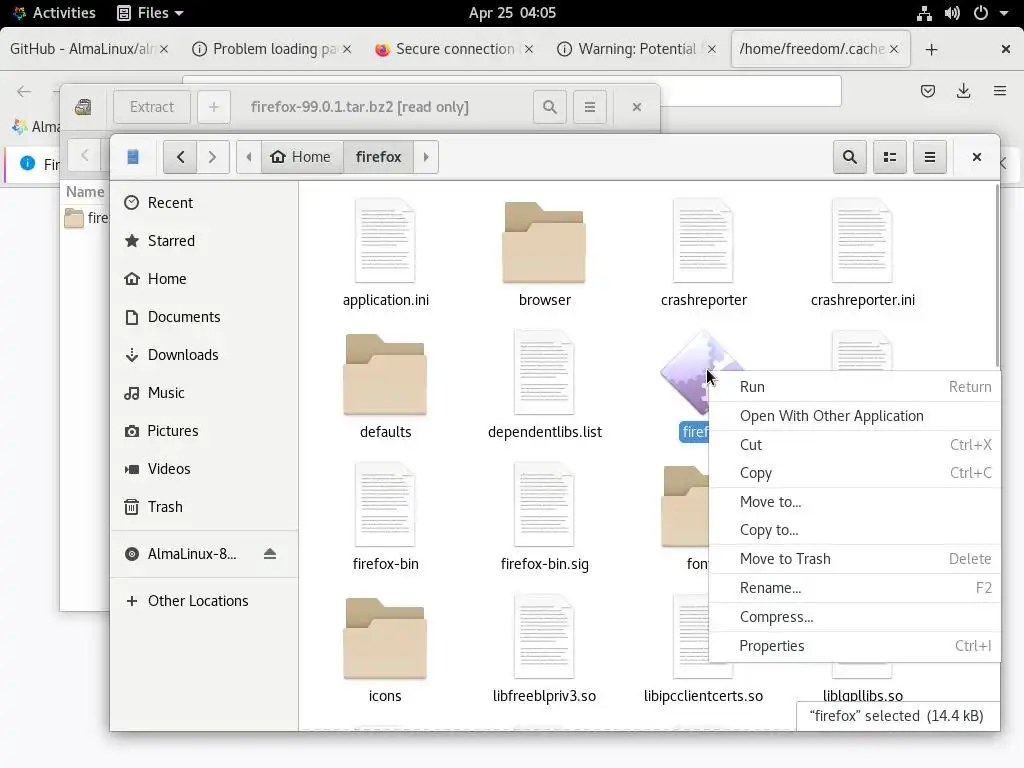The width and height of the screenshot is (1024, 768).
Task: Toggle list view in Files toolbar
Action: click(x=889, y=157)
